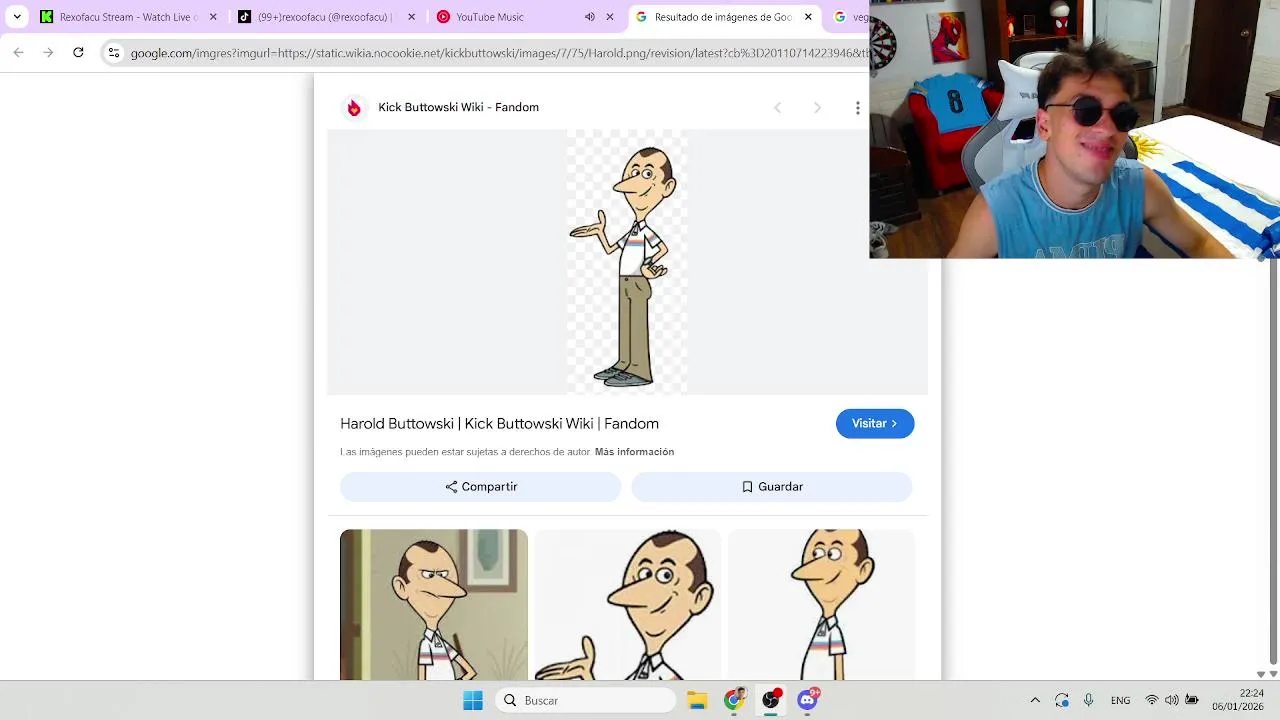
Task: Open Google Chrome from taskbar
Action: (x=734, y=700)
